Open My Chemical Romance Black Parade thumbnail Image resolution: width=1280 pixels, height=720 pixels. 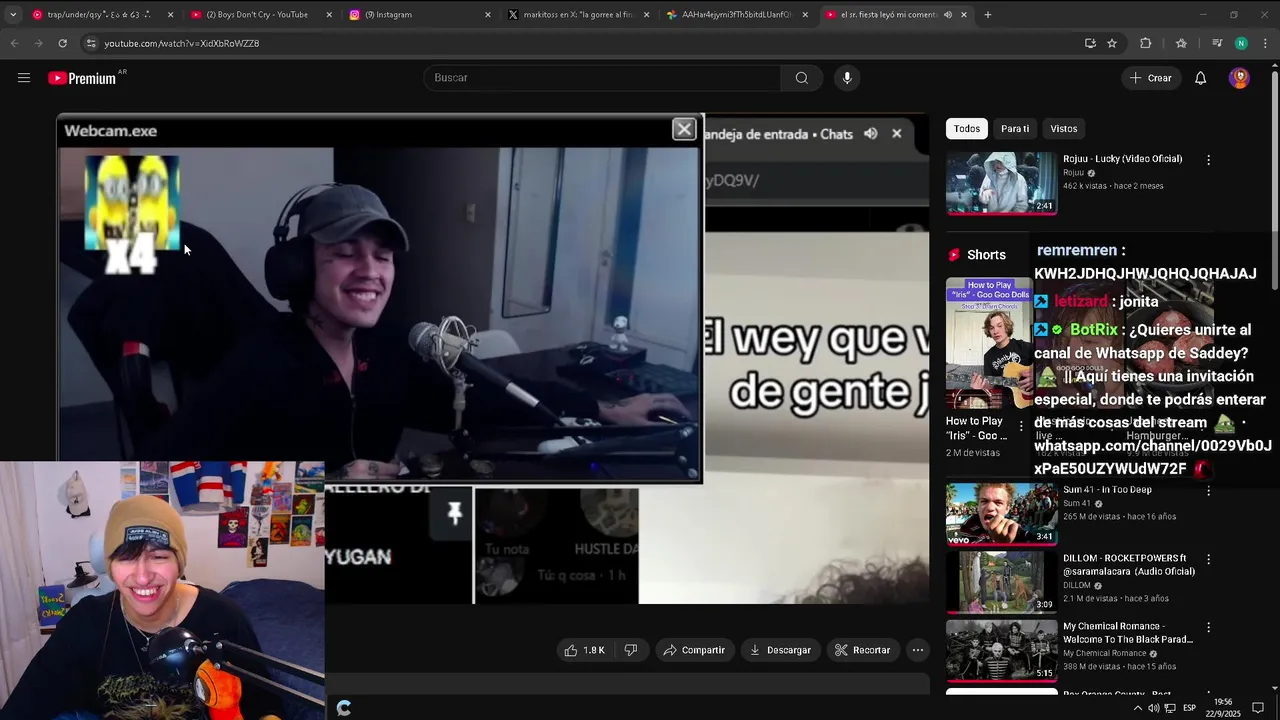pos(1001,650)
